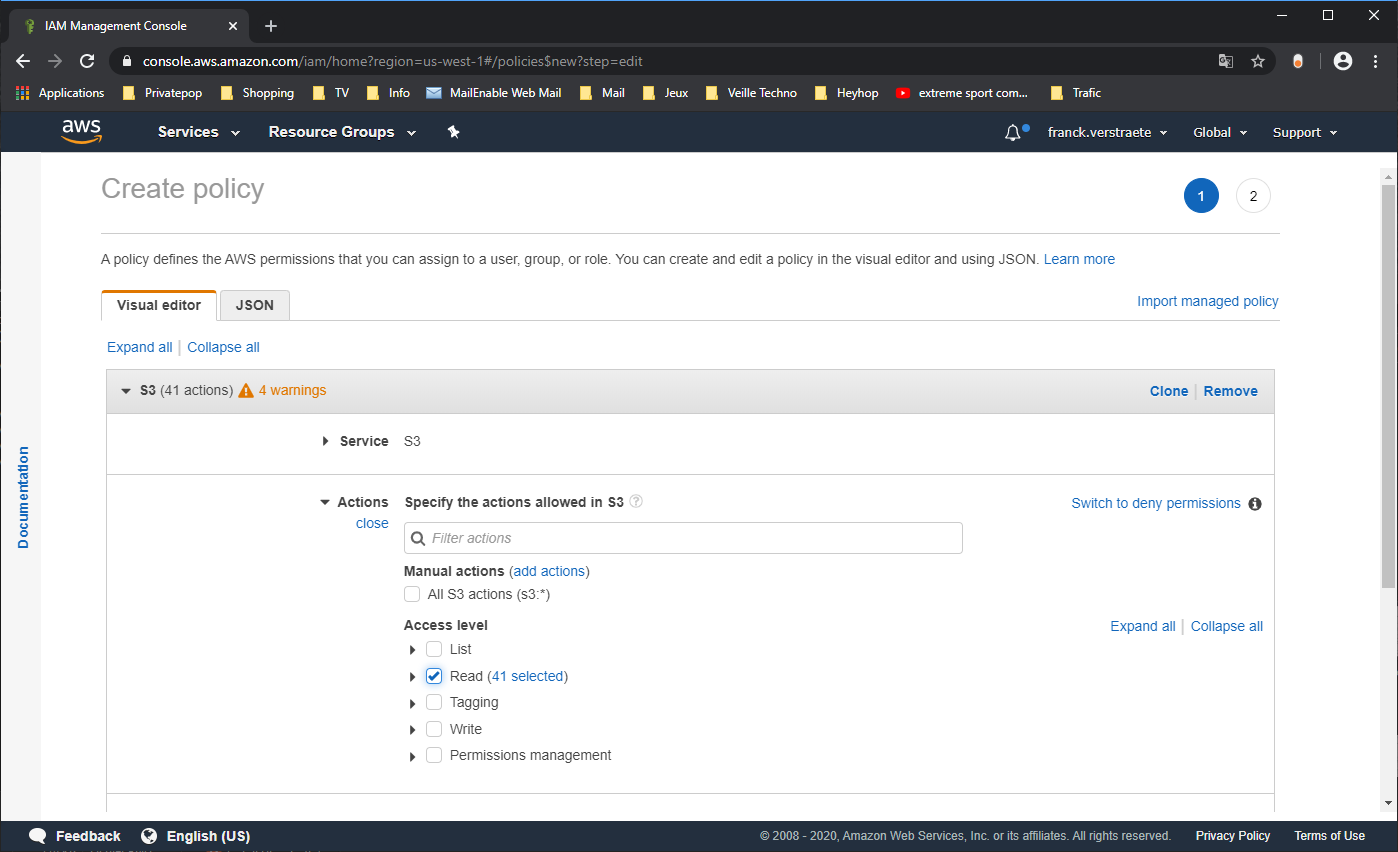This screenshot has width=1398, height=852.
Task: Click the site lock icon in address bar
Action: click(126, 61)
